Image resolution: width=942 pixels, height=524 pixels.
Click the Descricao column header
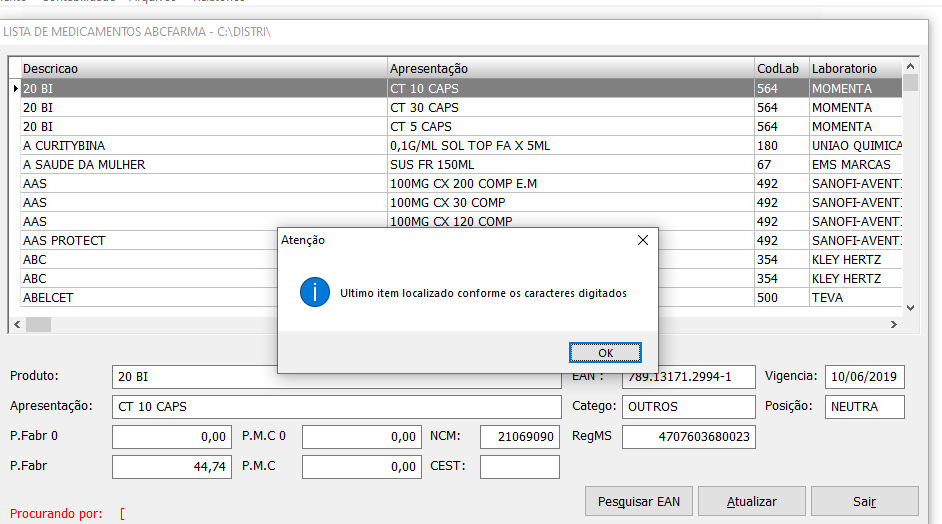click(x=204, y=69)
